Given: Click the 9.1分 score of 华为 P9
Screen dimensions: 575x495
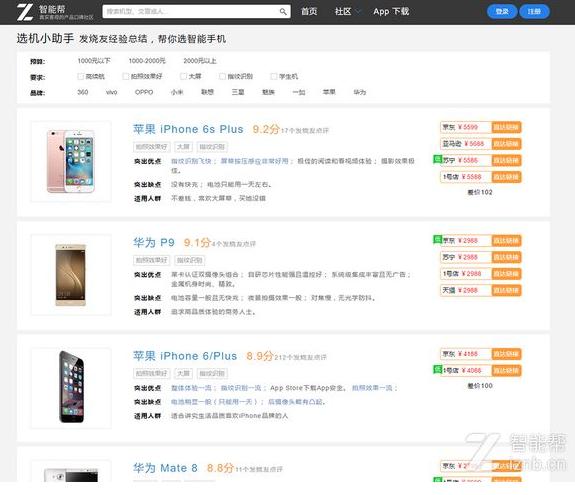Looking at the screenshot, I should click(x=197, y=243).
